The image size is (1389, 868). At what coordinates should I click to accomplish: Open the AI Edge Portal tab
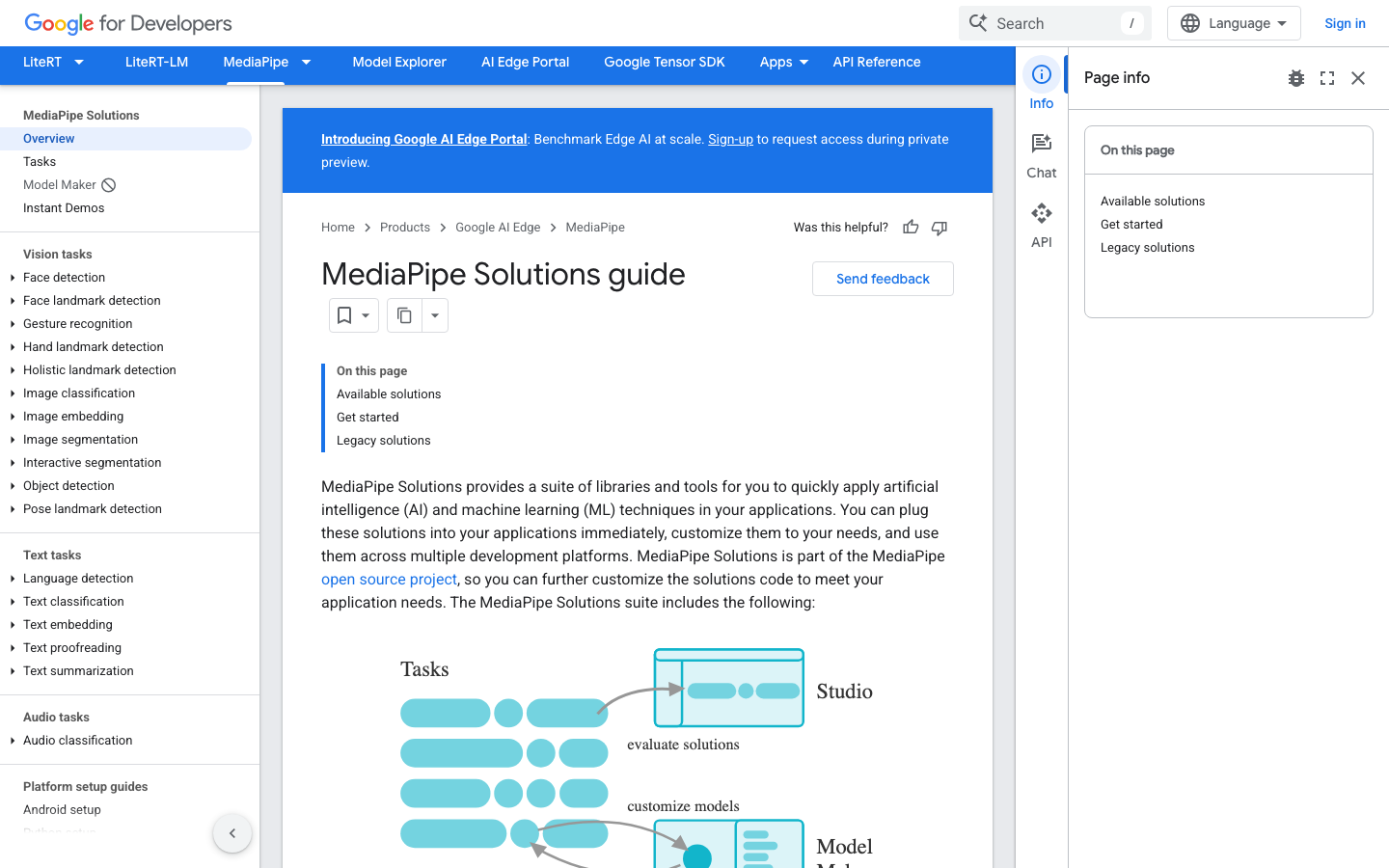pyautogui.click(x=526, y=62)
